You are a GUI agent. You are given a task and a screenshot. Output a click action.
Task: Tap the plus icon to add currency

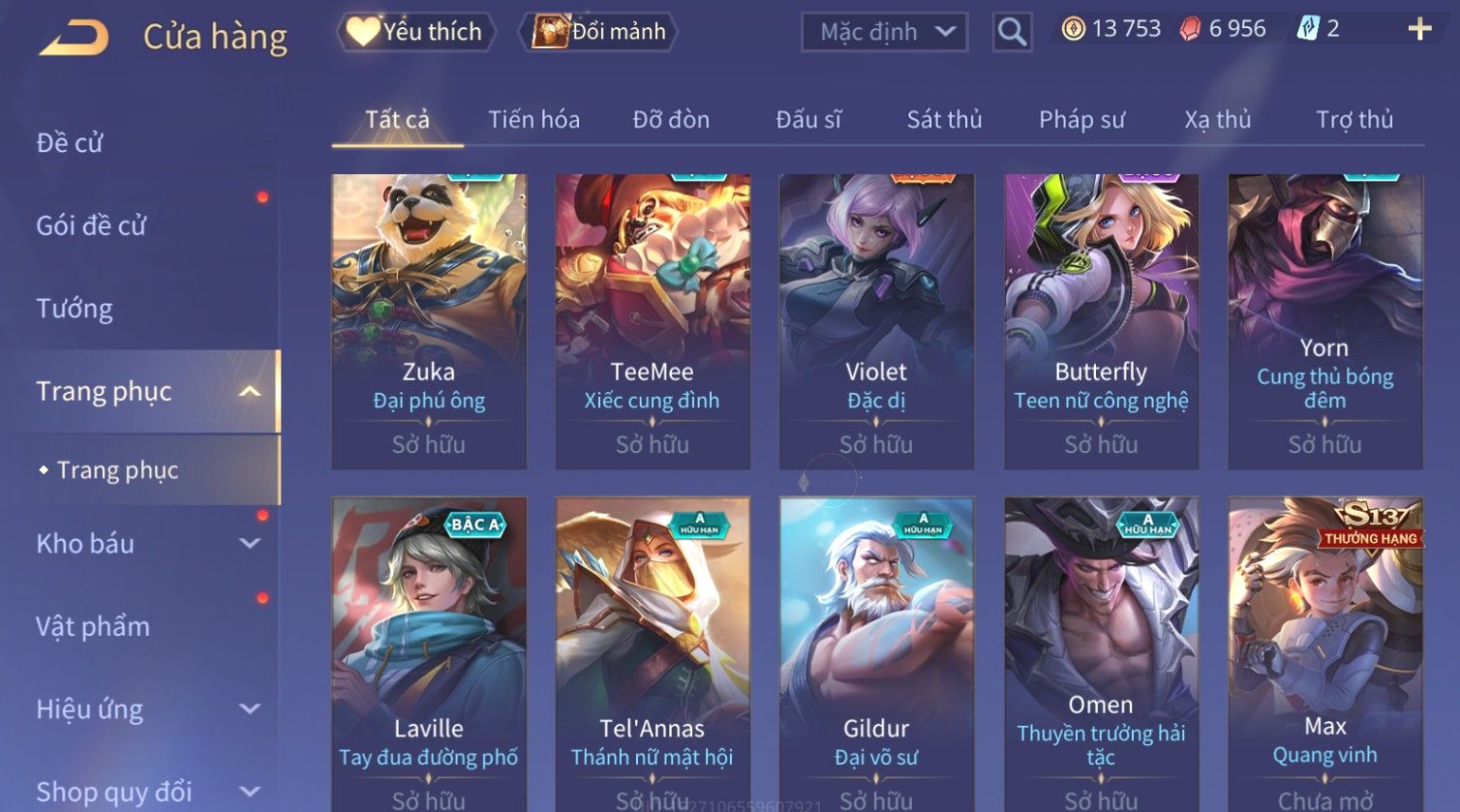(1419, 29)
